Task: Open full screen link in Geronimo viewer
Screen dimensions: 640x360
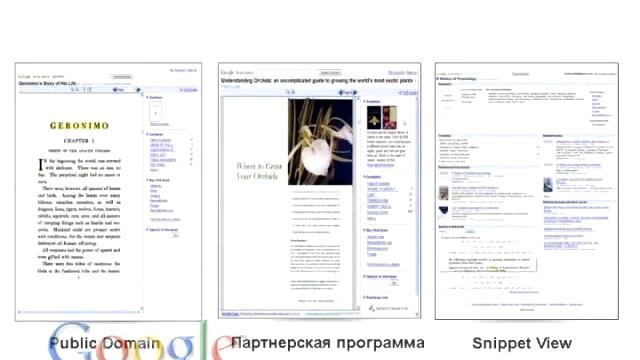Action: 189,90
